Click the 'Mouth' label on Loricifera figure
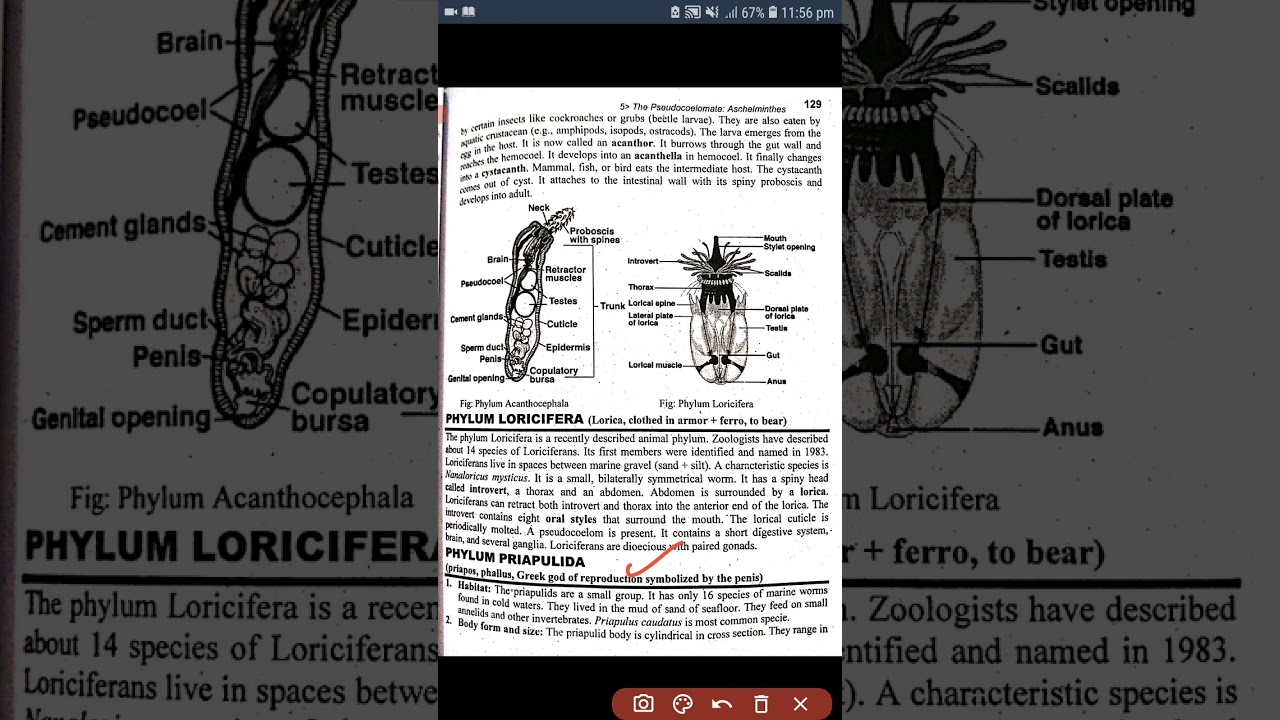 pyautogui.click(x=775, y=238)
